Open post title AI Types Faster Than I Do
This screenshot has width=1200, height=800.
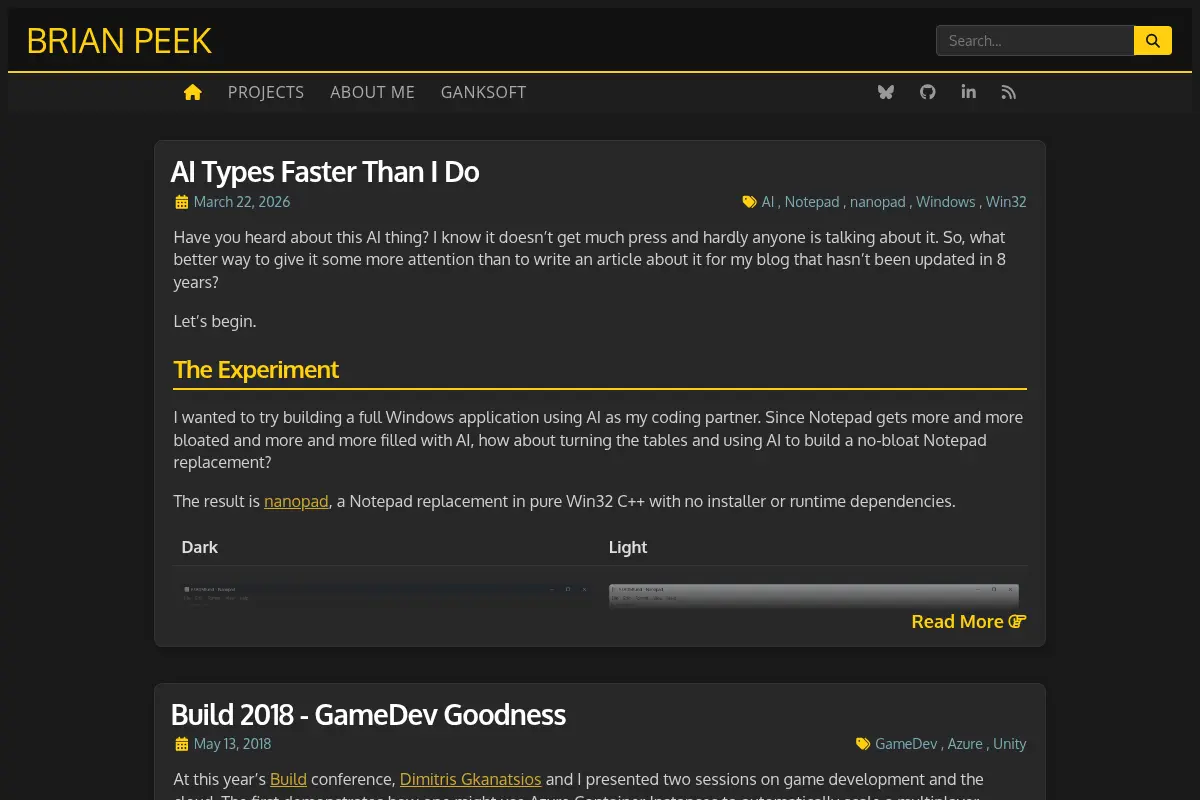click(x=325, y=172)
